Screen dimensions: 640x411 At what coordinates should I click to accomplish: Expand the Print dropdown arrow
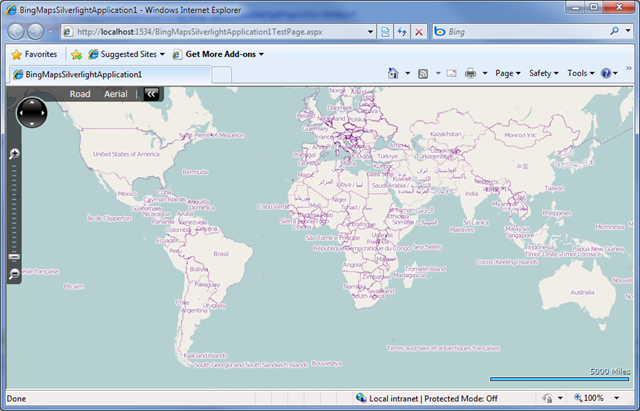point(485,73)
